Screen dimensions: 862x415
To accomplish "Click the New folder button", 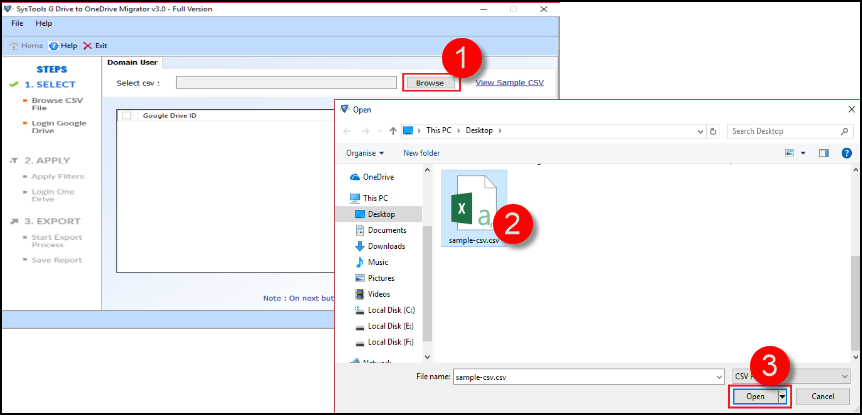I will pyautogui.click(x=421, y=153).
